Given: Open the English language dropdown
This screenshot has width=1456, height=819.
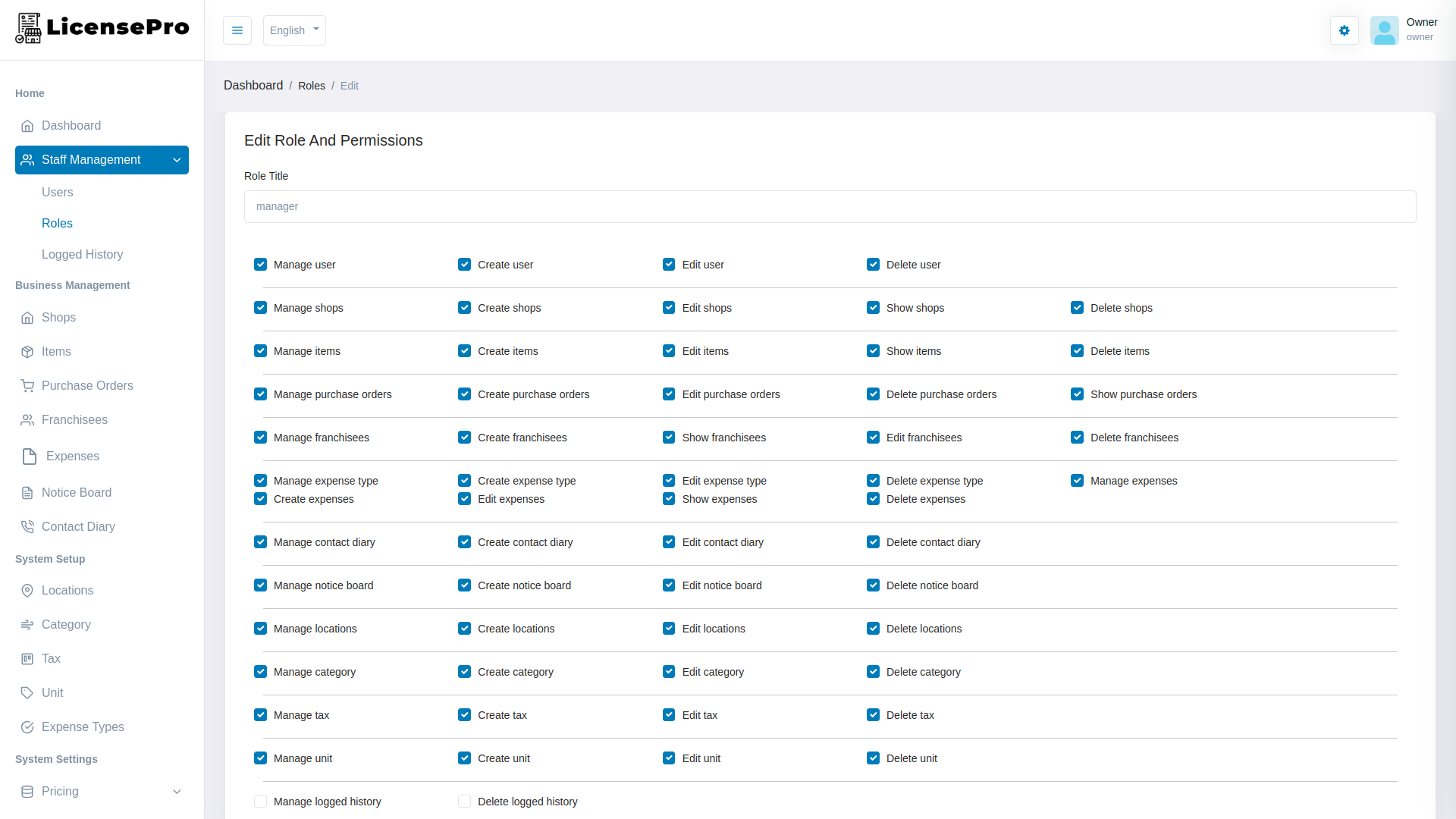Looking at the screenshot, I should [x=294, y=30].
